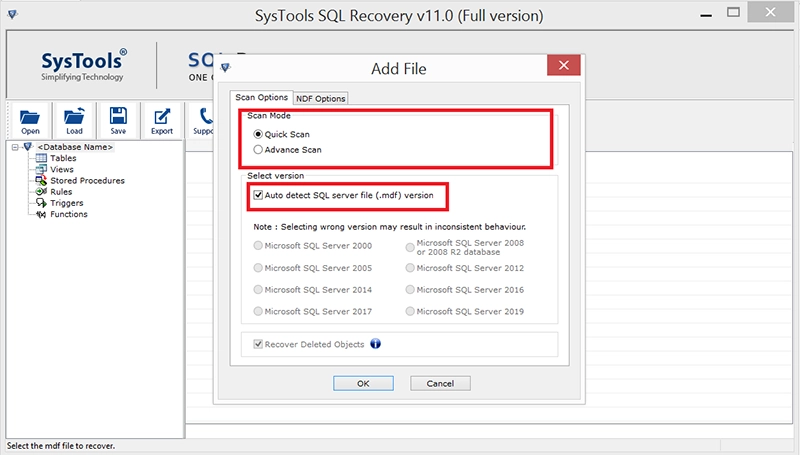Screen dimensions: 800x455
Task: Click status text 'Select the mdf file to recover.'
Action: [61, 446]
